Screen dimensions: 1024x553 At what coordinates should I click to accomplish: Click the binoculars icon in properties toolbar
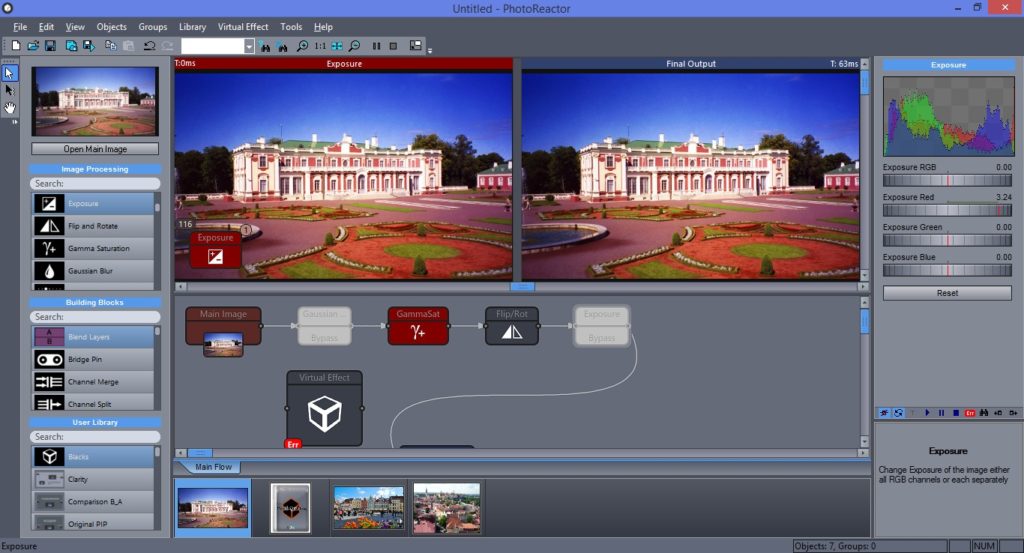click(x=984, y=413)
